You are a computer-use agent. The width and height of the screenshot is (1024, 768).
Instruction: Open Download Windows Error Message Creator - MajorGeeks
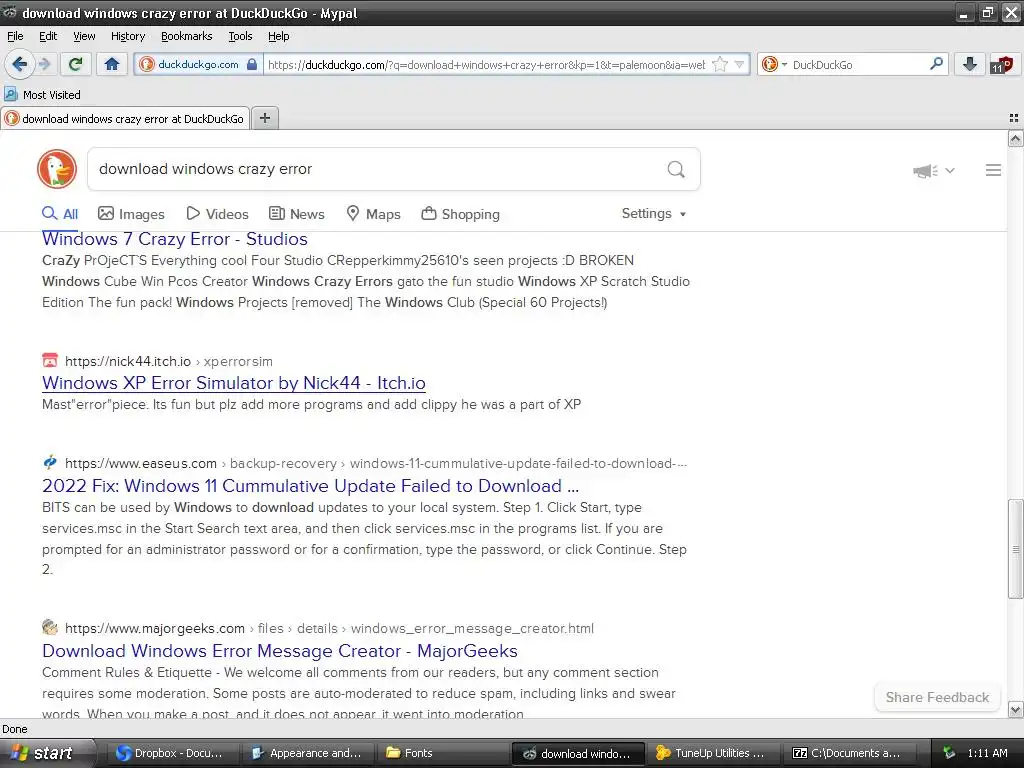point(280,651)
